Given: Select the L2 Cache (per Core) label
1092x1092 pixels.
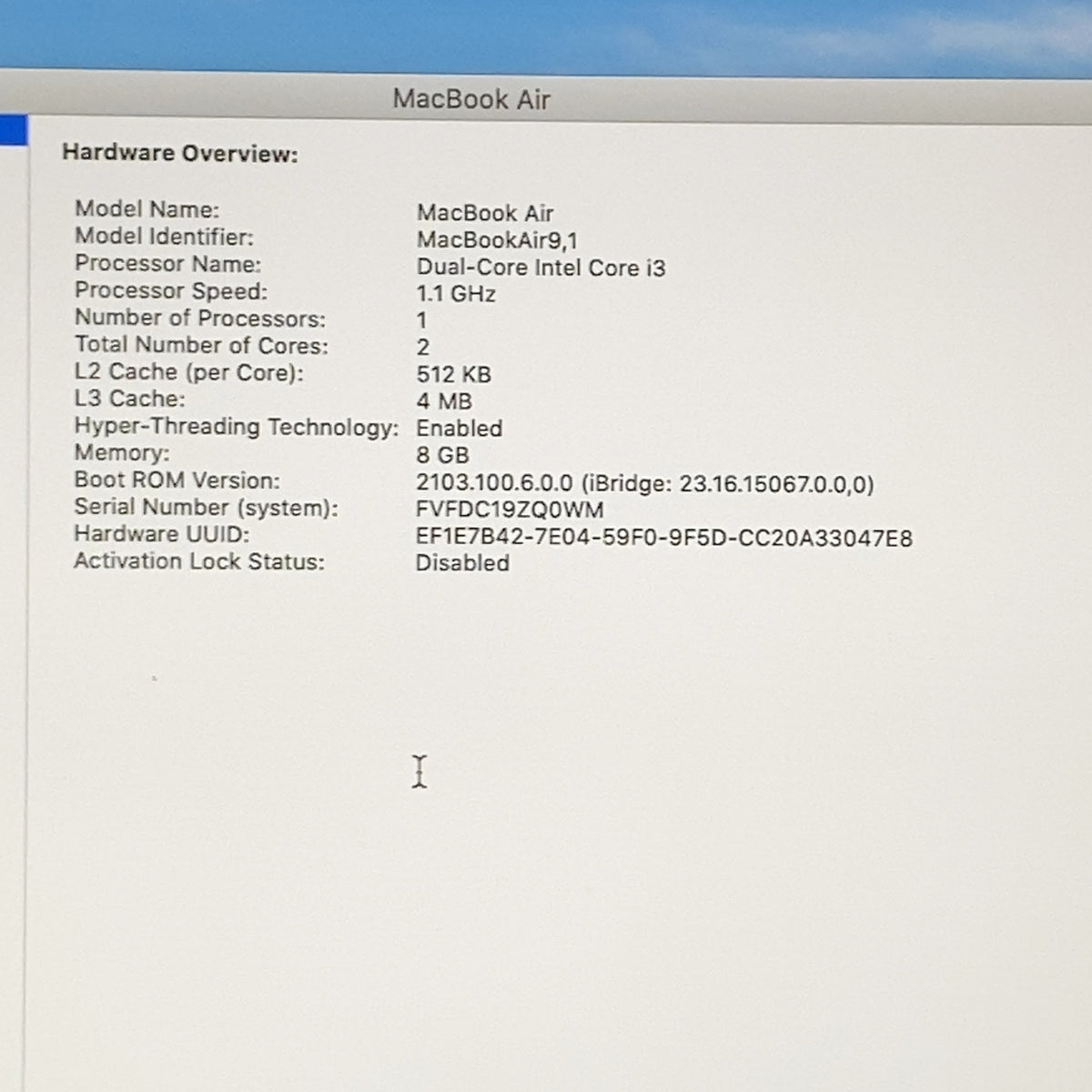Looking at the screenshot, I should pyautogui.click(x=189, y=372).
